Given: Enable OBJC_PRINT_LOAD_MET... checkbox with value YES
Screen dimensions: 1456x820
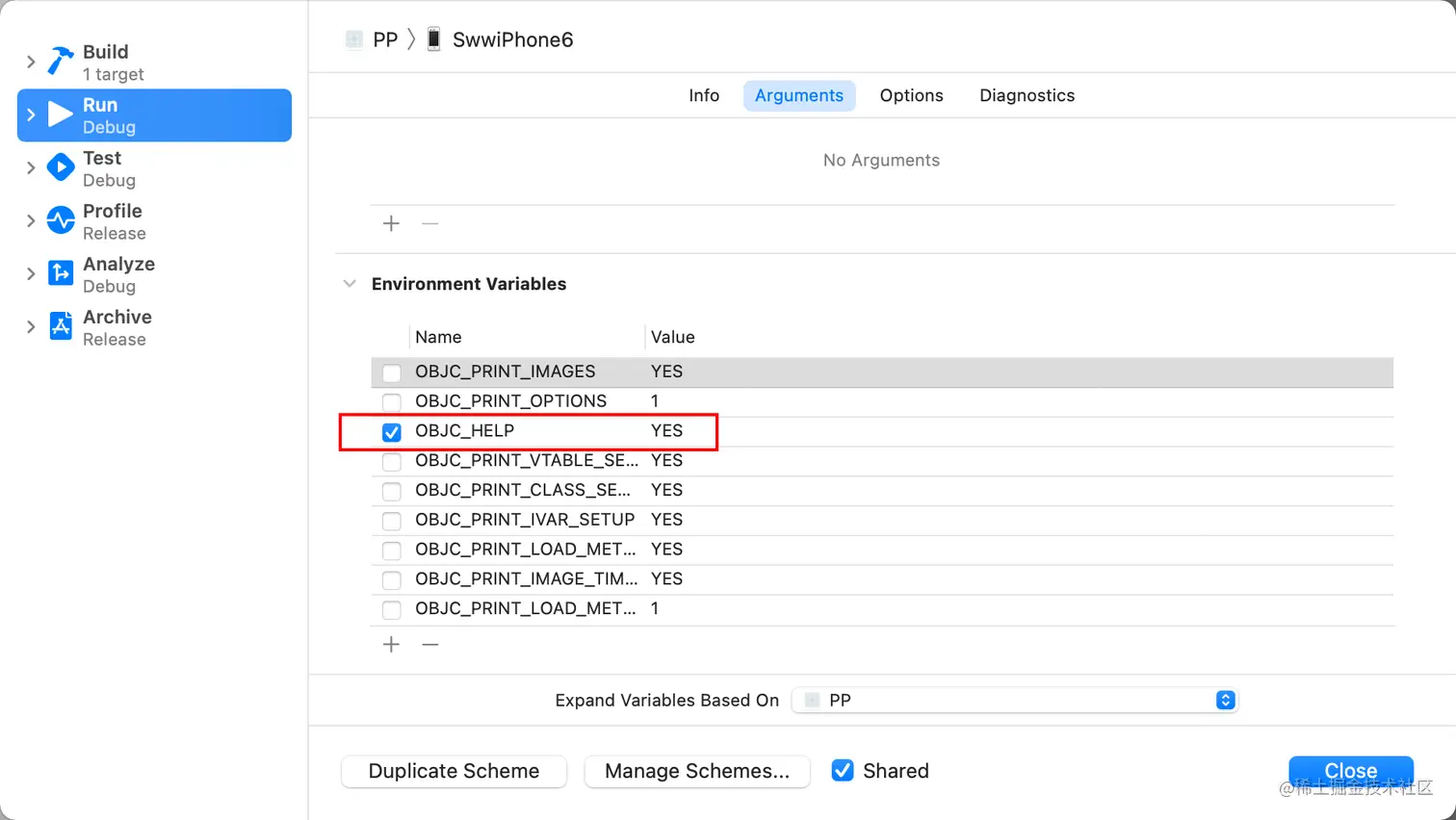Looking at the screenshot, I should tap(392, 551).
